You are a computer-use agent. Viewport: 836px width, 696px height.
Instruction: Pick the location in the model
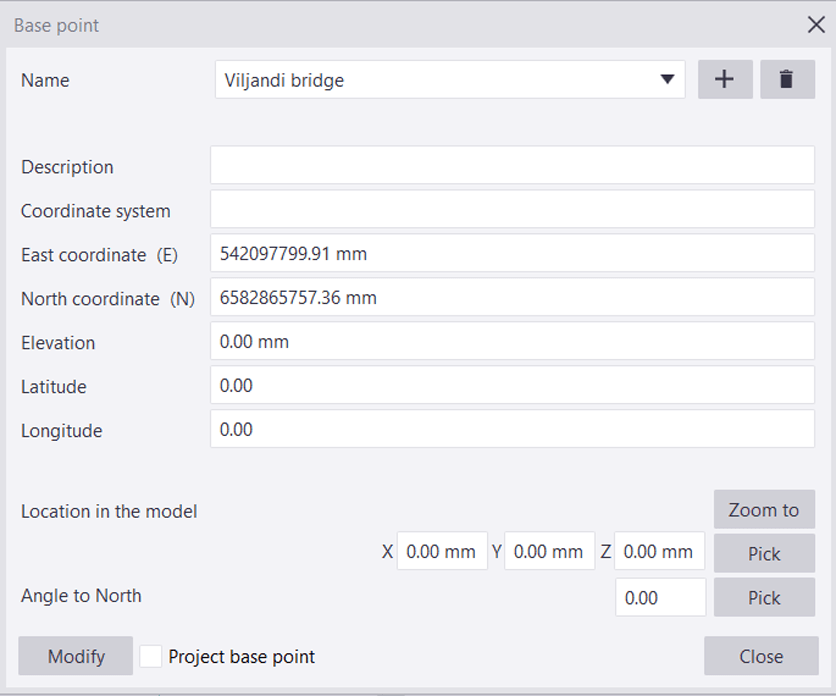click(764, 553)
